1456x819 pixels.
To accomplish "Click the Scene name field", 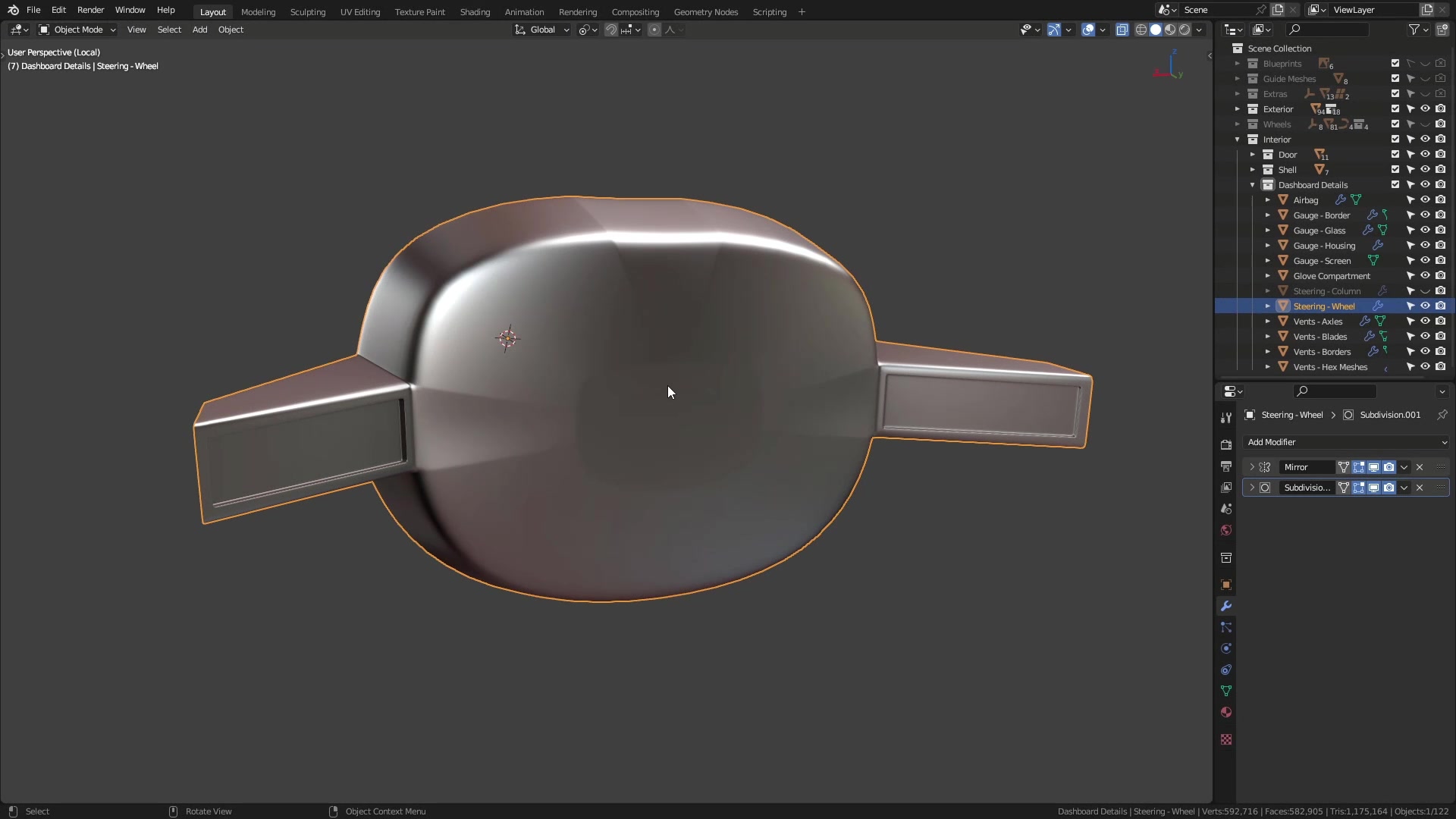I will point(1217,10).
